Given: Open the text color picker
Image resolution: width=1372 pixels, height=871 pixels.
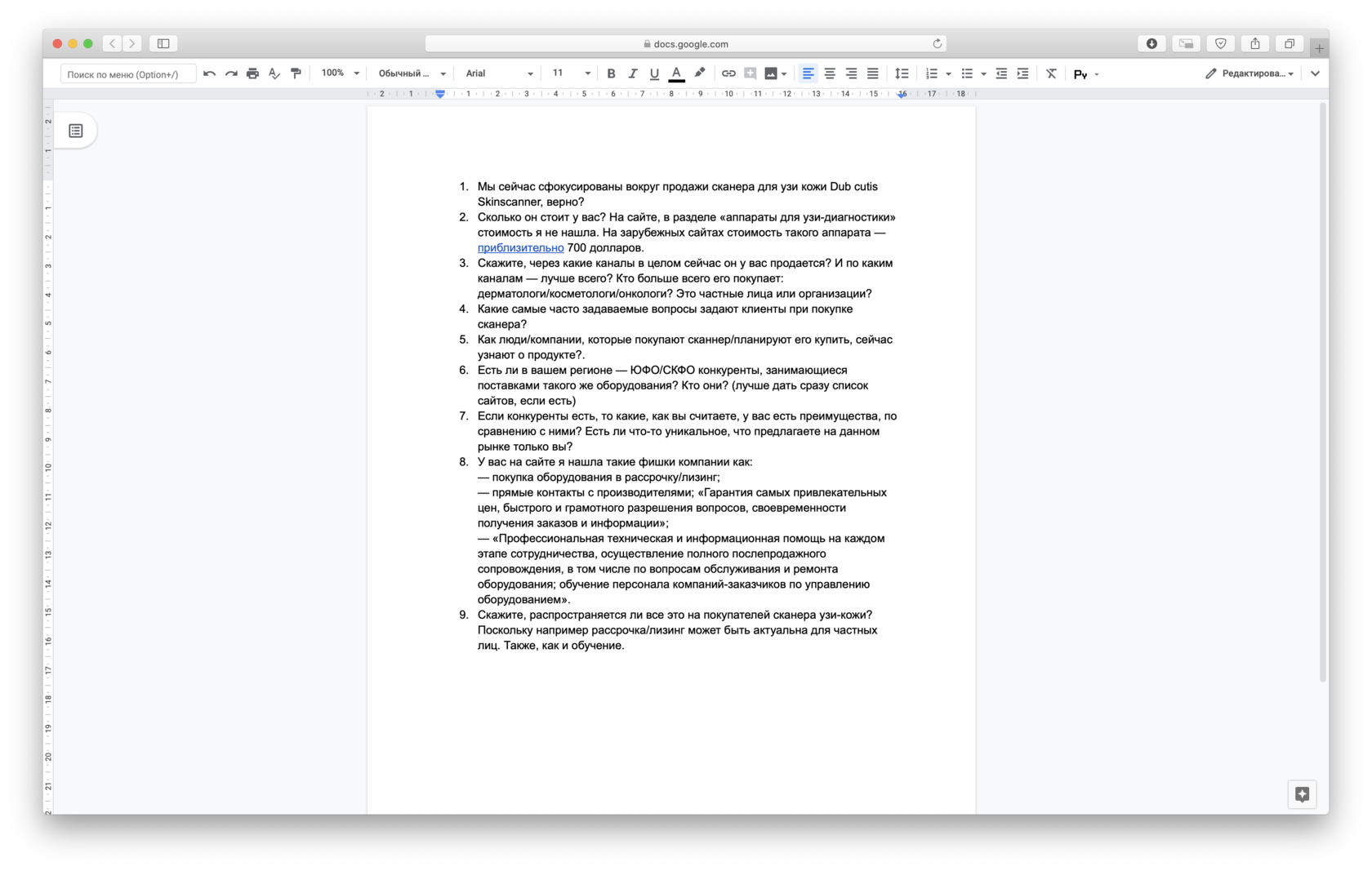Looking at the screenshot, I should [676, 73].
